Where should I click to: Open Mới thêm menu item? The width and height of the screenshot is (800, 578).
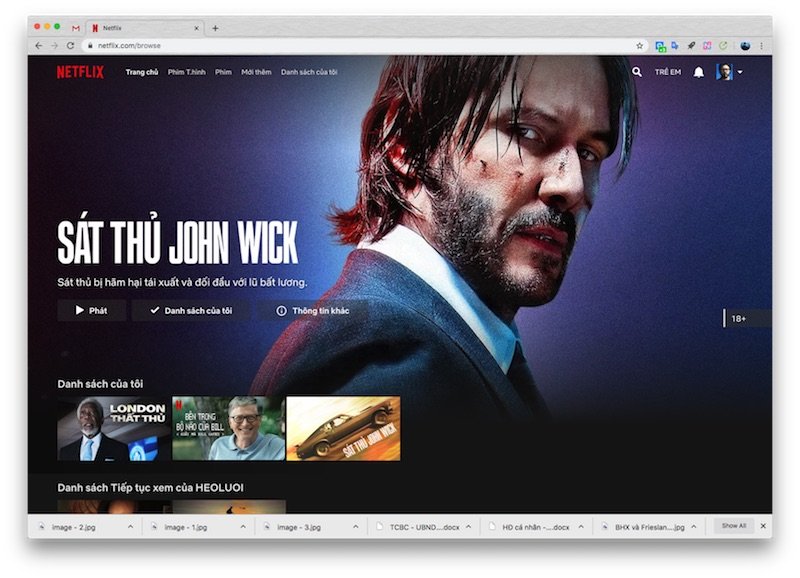tap(256, 72)
